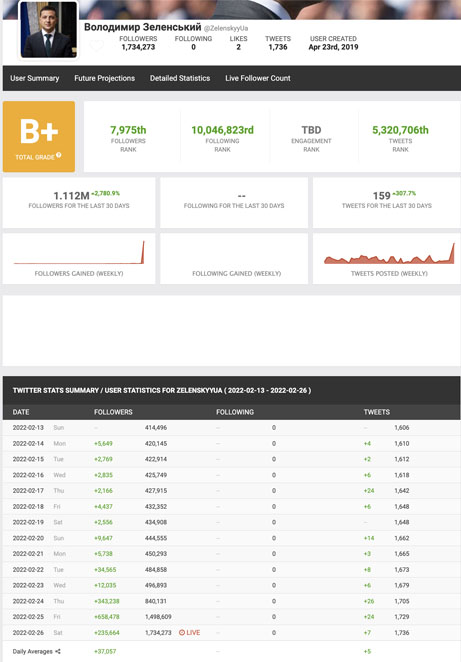
Task: Click the 159 tweets last 30 days value
Action: tap(381, 196)
